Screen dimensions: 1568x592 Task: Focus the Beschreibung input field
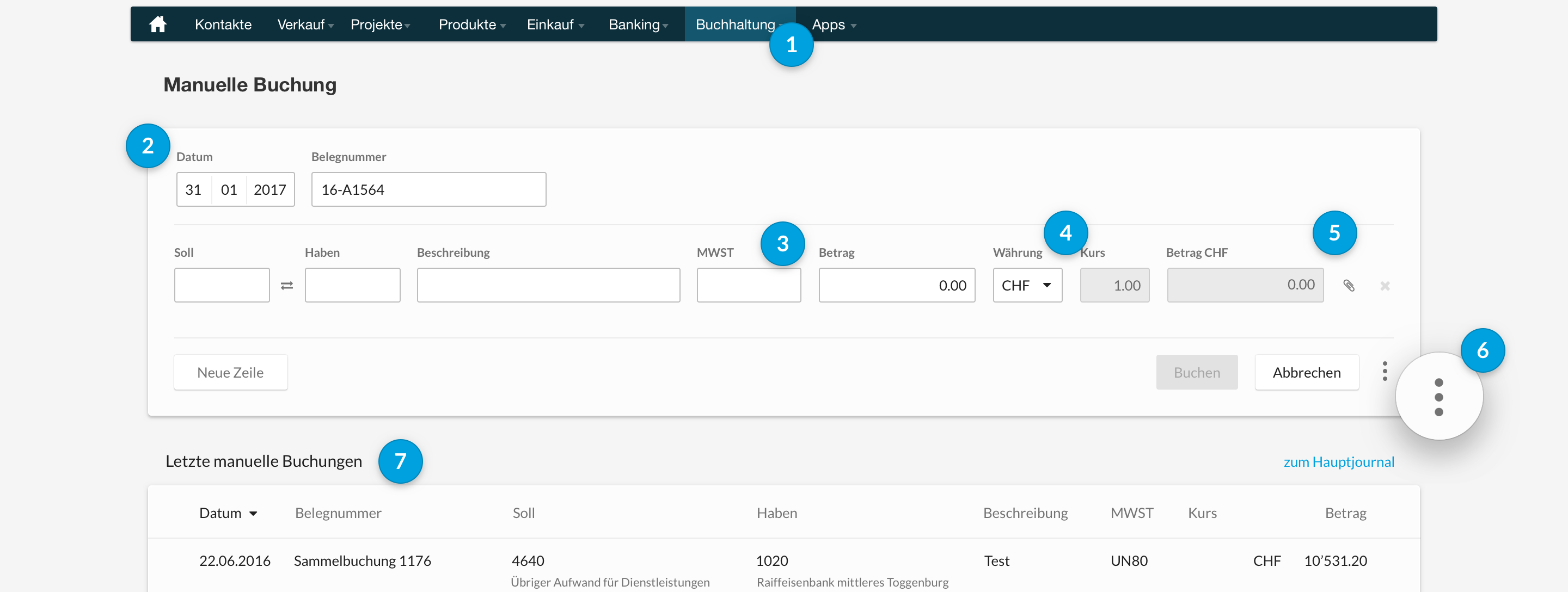click(548, 285)
